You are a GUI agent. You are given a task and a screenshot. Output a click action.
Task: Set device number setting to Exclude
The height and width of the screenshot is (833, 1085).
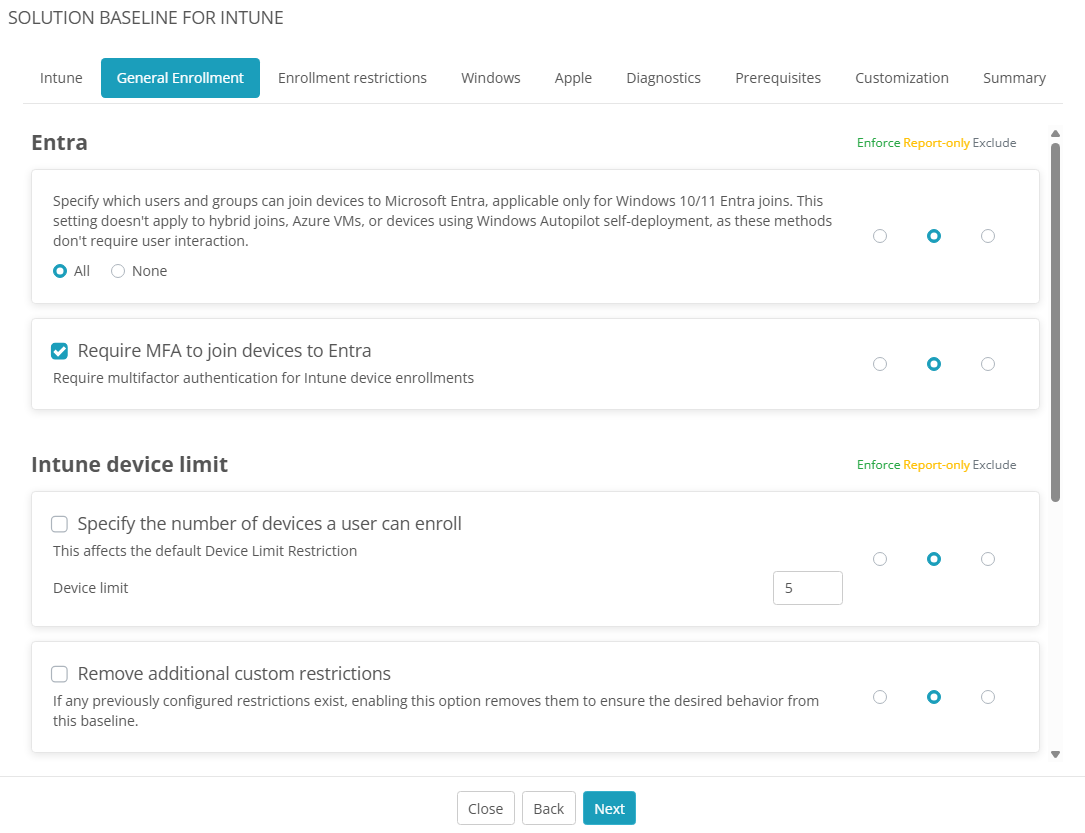[987, 559]
